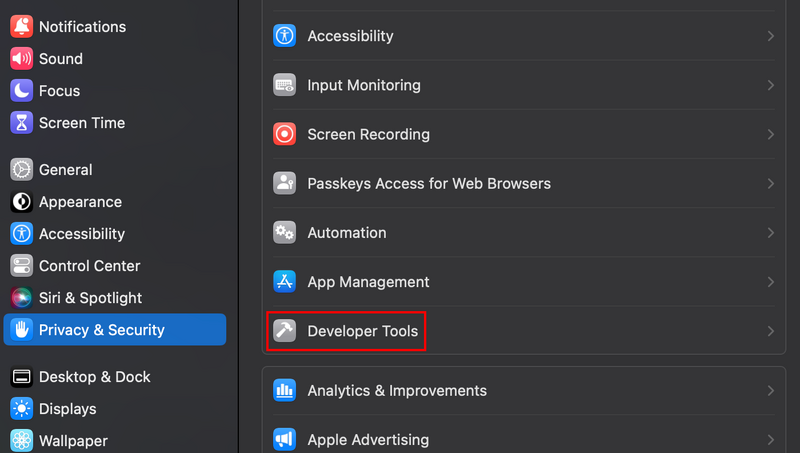Viewport: 800px width, 453px height.
Task: Click the Focus moon icon
Action: click(21, 91)
